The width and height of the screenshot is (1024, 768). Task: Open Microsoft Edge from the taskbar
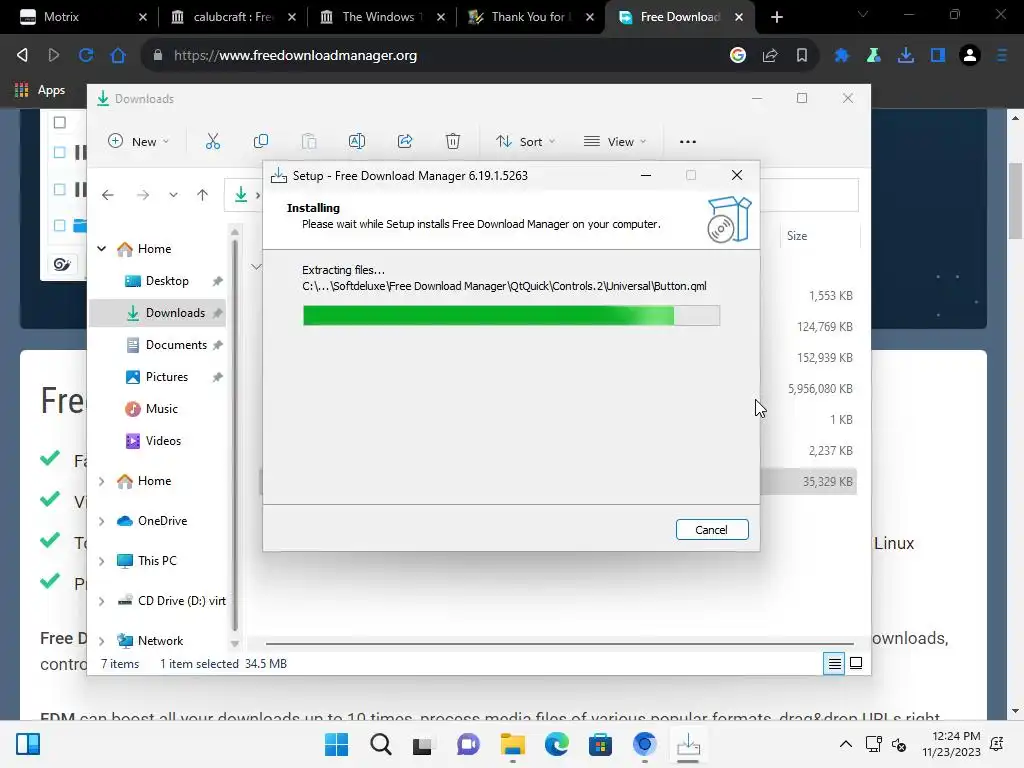pyautogui.click(x=556, y=744)
